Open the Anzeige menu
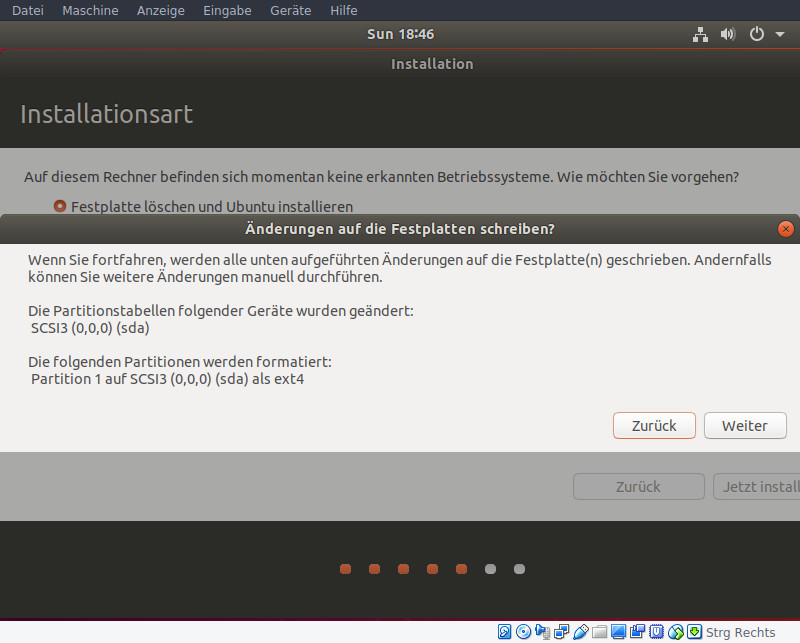Viewport: 800px width, 643px height. pos(161,10)
